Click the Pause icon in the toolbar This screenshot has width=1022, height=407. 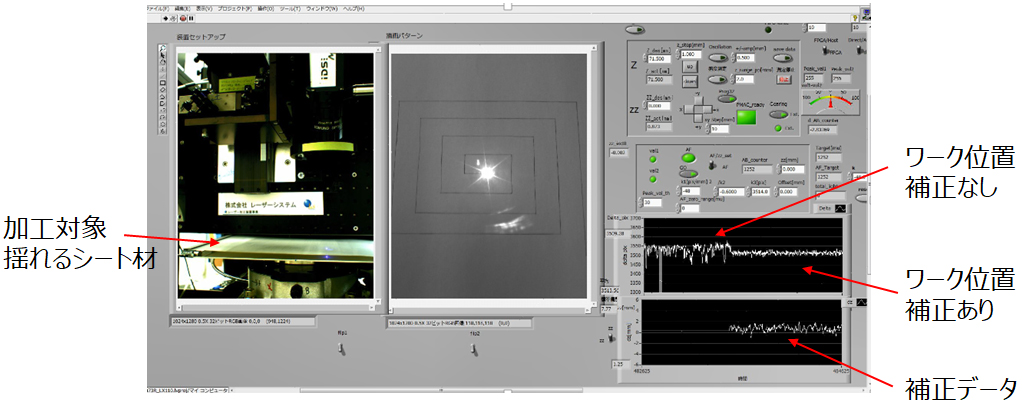coord(190,19)
